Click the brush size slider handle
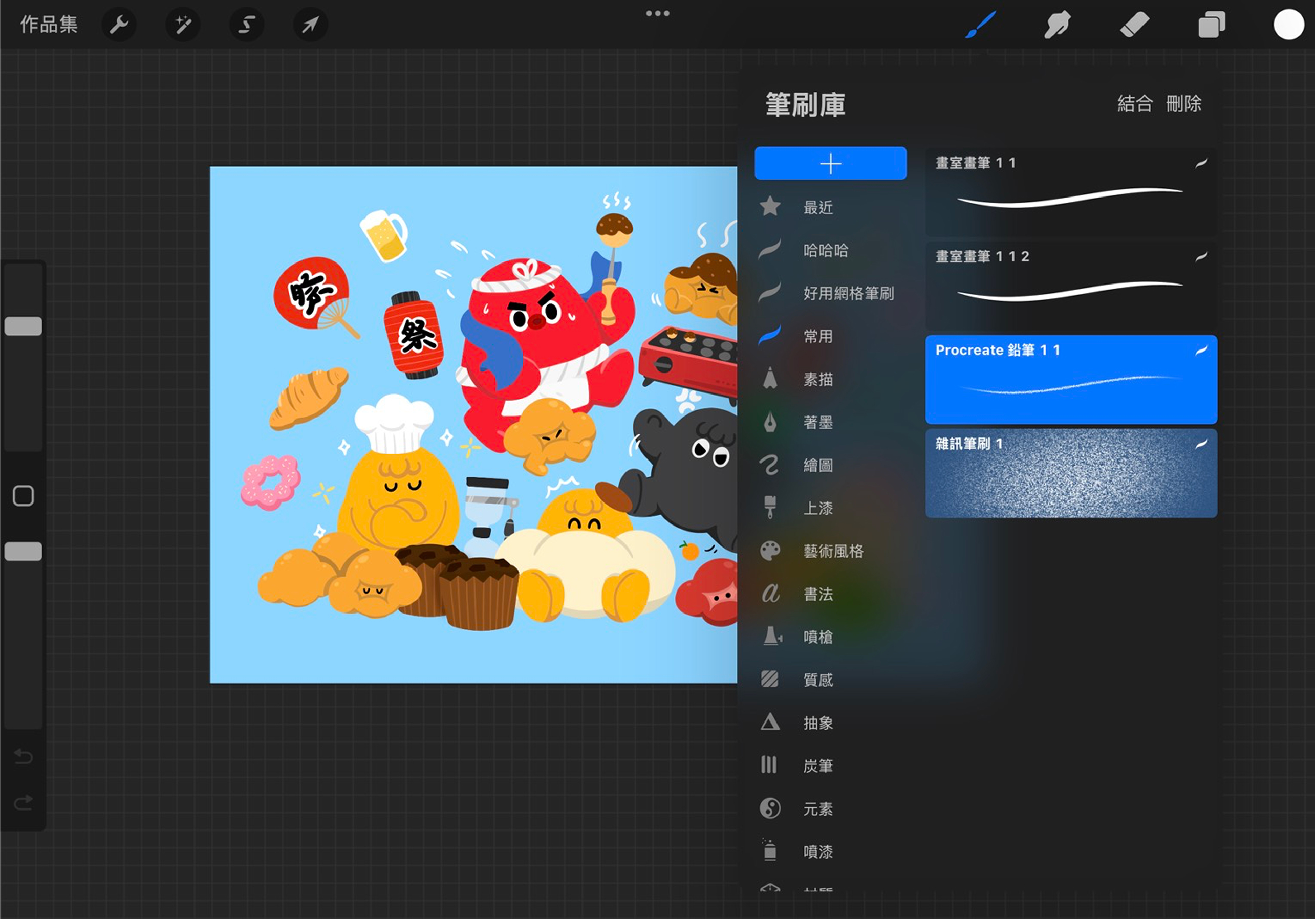The height and width of the screenshot is (919, 1316). pyautogui.click(x=24, y=326)
